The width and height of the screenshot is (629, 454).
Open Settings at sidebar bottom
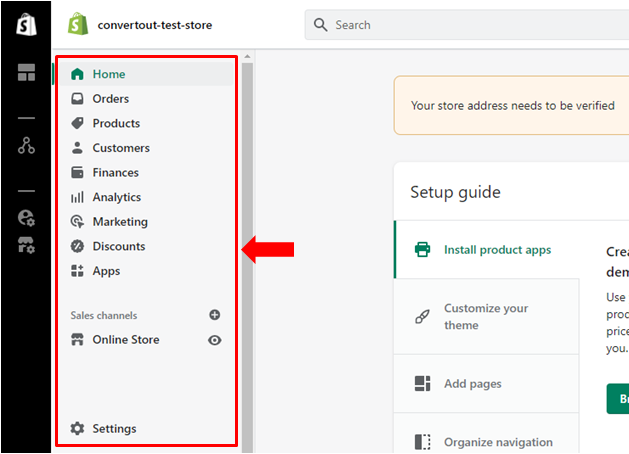pyautogui.click(x=146, y=428)
